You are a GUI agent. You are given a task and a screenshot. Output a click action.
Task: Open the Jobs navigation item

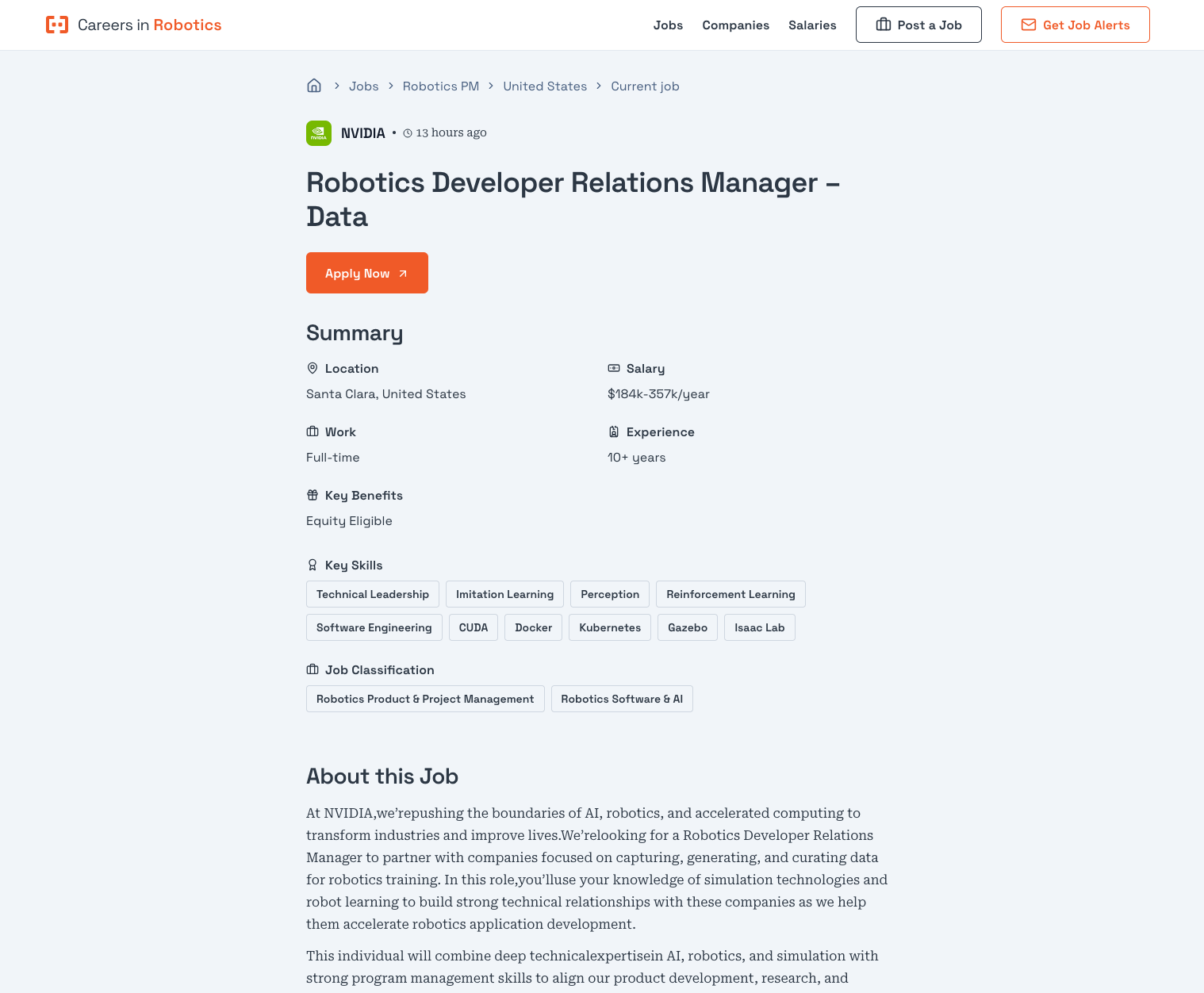point(668,25)
